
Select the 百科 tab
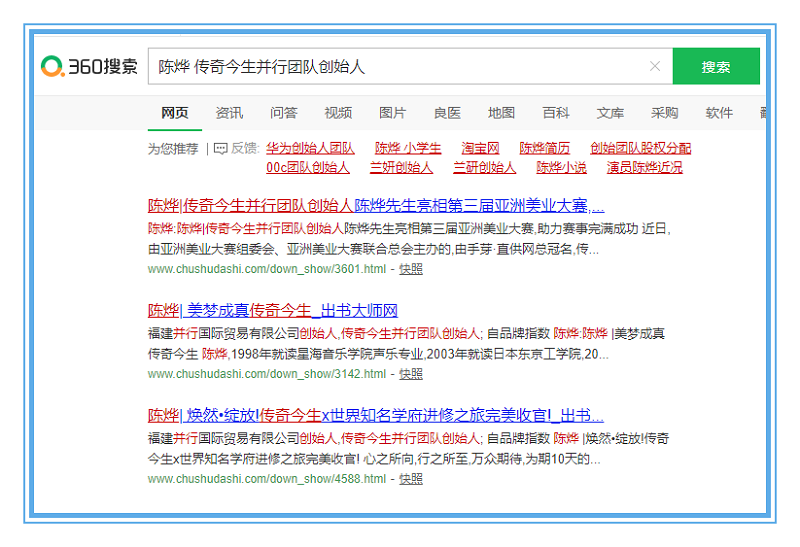point(556,113)
